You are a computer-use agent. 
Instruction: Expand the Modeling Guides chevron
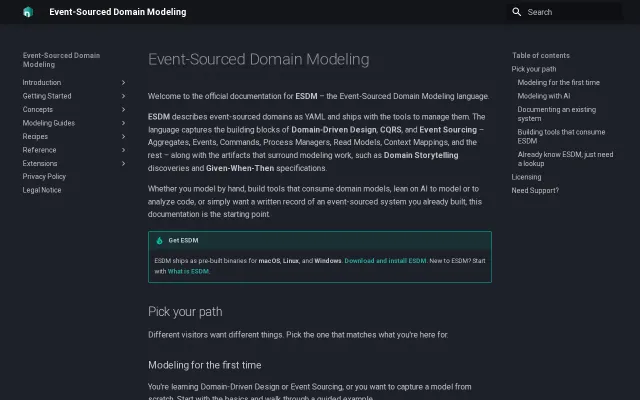[123, 123]
